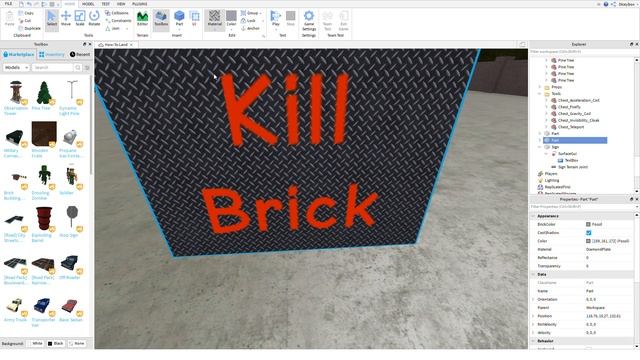Click the BrickColor swatch in Properties
The height and width of the screenshot is (360, 640).
coord(588,224)
